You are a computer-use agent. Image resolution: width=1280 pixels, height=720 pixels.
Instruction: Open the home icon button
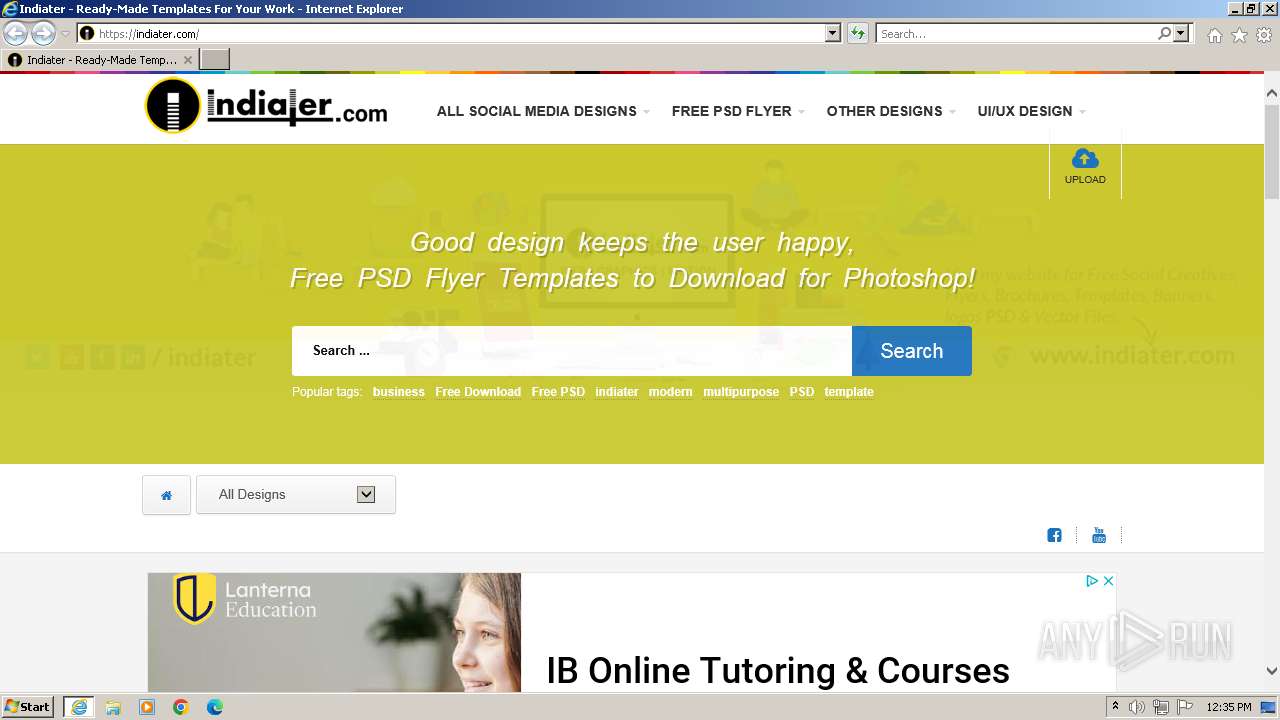166,495
